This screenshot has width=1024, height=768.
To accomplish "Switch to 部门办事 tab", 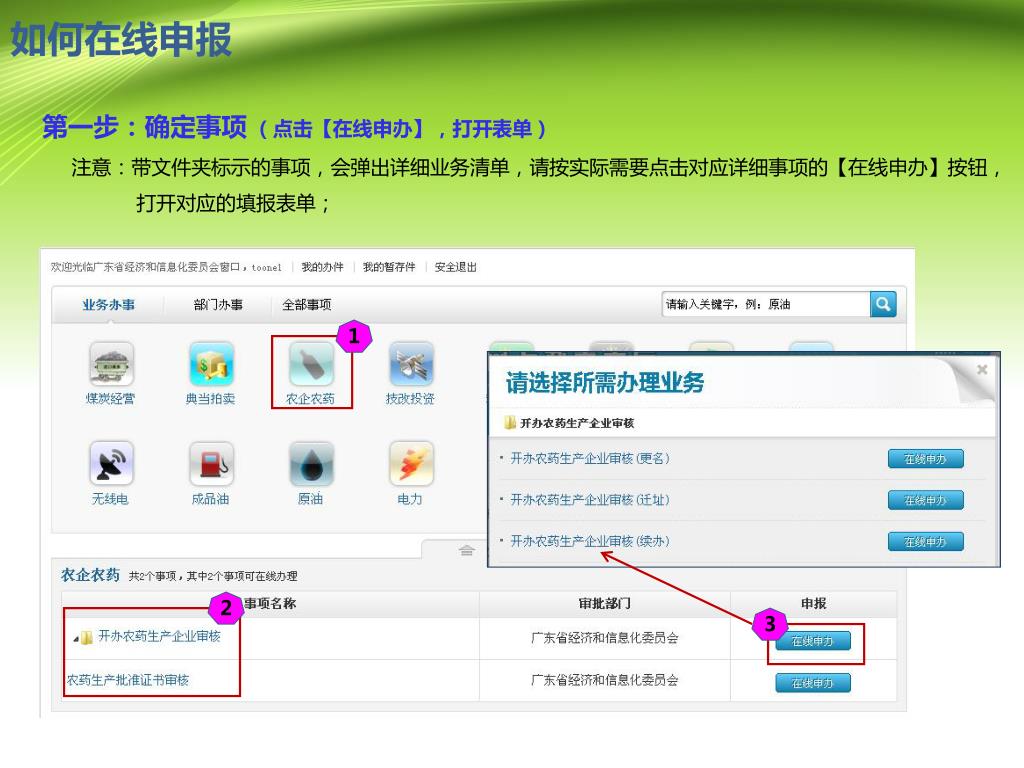I will 218,305.
